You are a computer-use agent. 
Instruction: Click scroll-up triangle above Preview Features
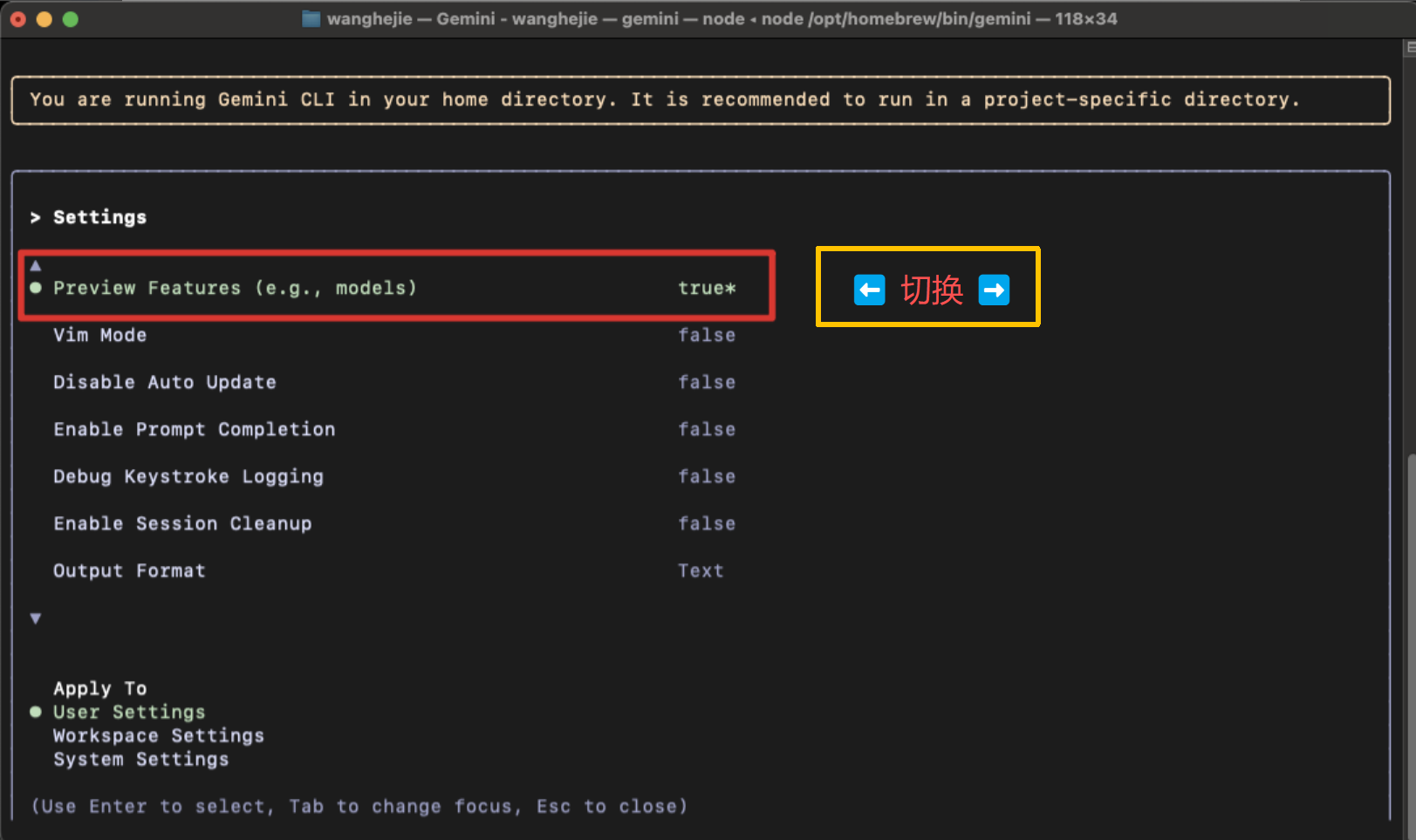tap(36, 265)
